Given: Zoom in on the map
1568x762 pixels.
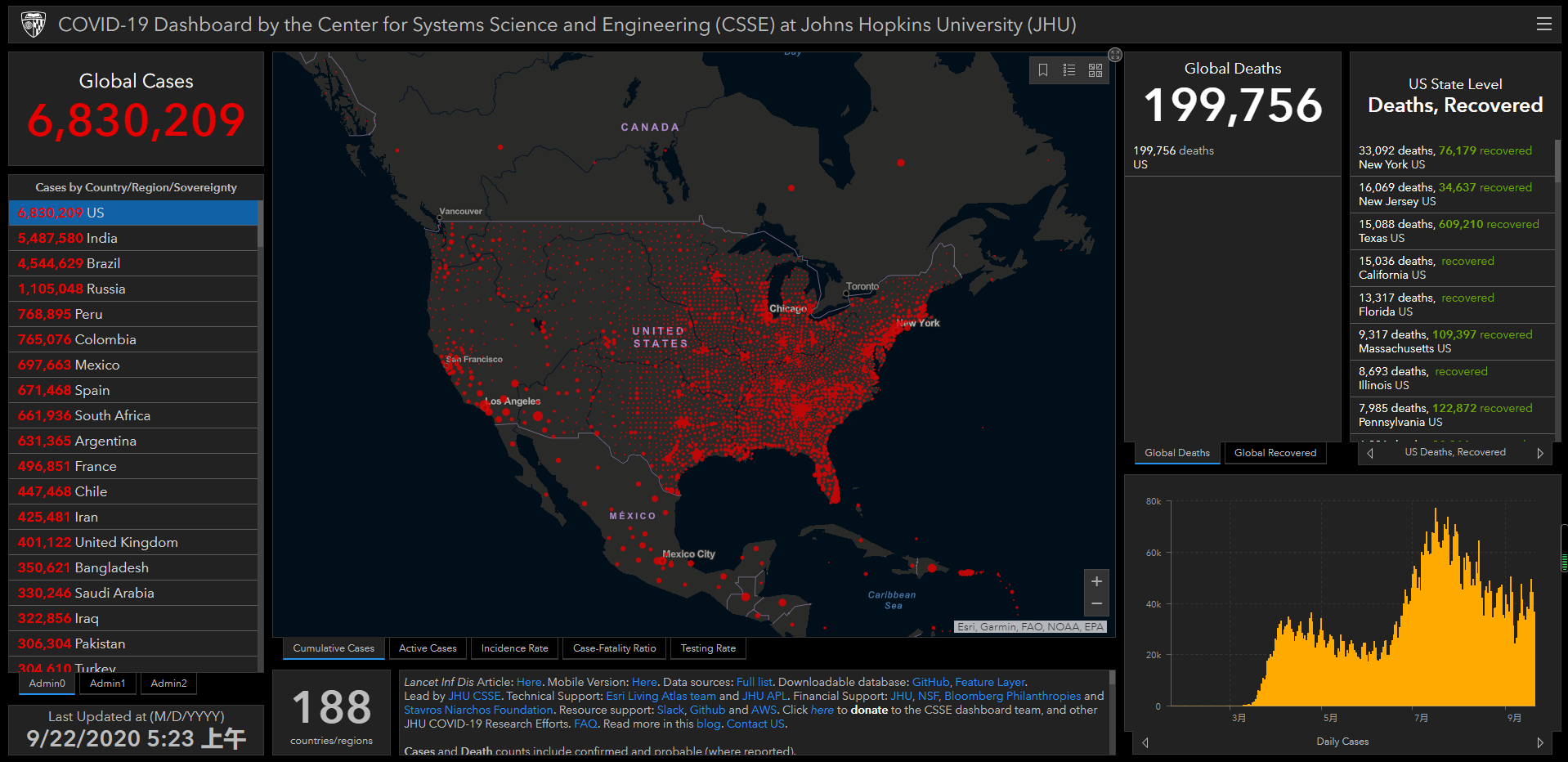Looking at the screenshot, I should point(1096,581).
